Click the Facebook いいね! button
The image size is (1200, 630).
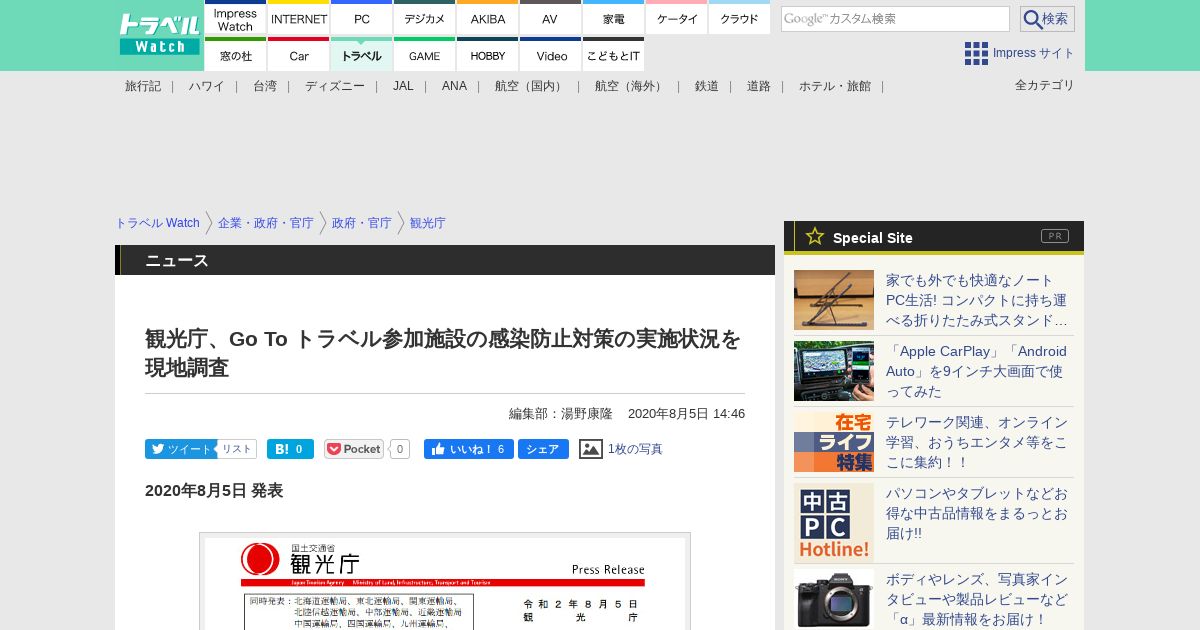(469, 449)
